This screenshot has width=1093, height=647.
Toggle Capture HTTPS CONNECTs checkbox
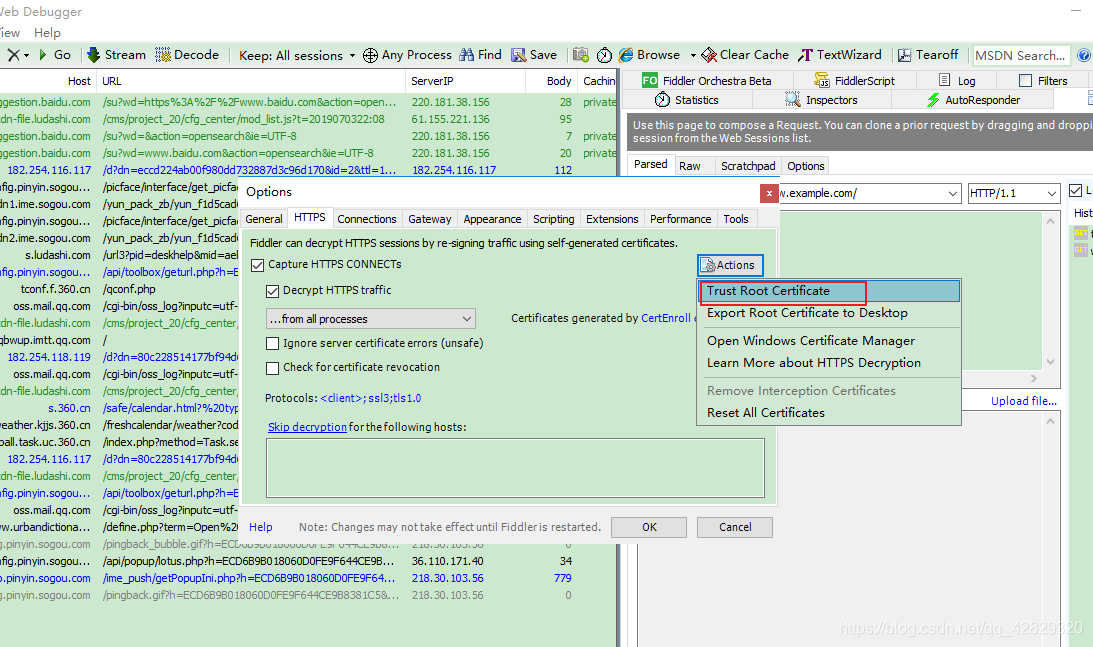coord(258,265)
